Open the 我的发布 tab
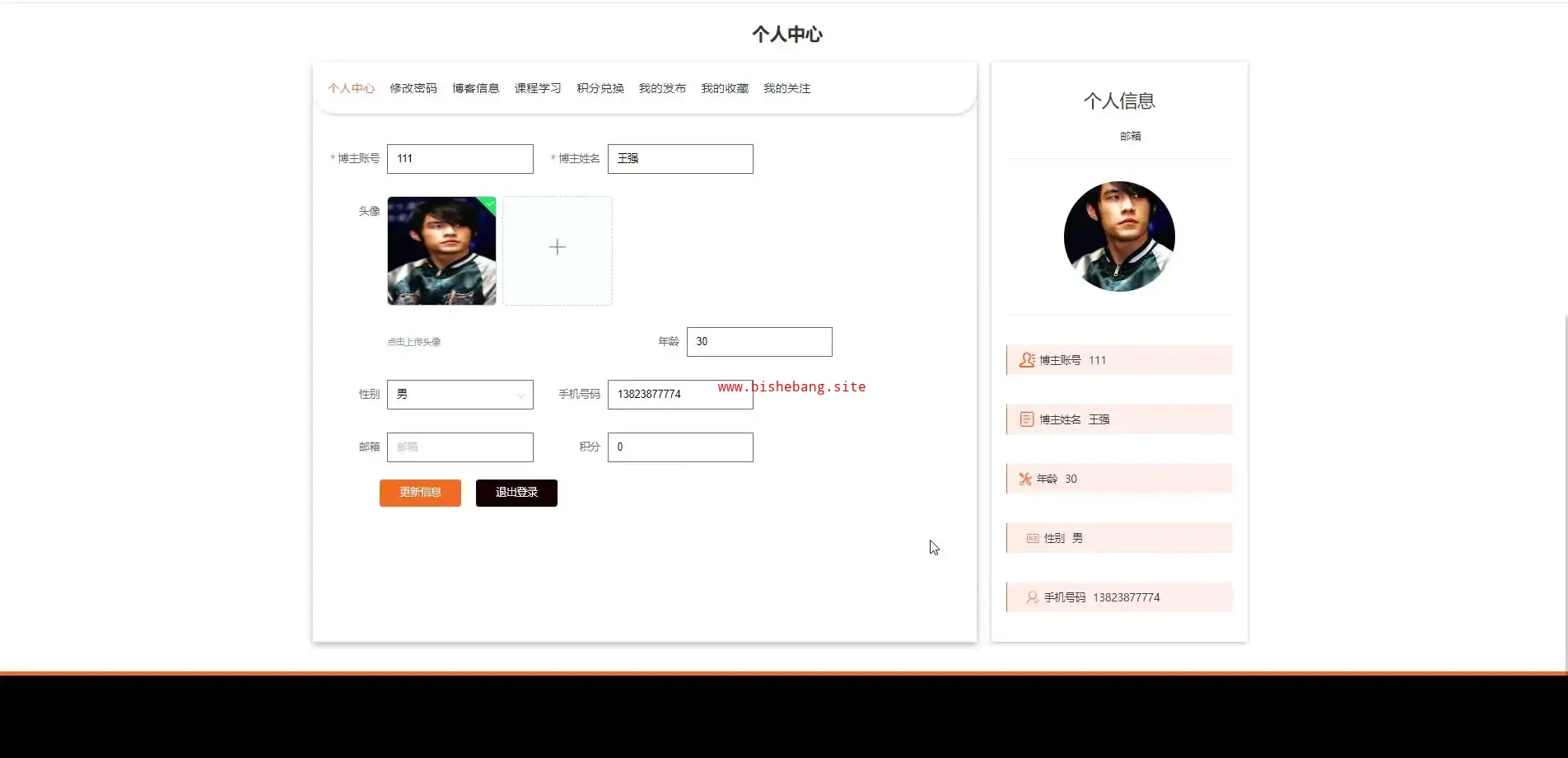 (662, 88)
